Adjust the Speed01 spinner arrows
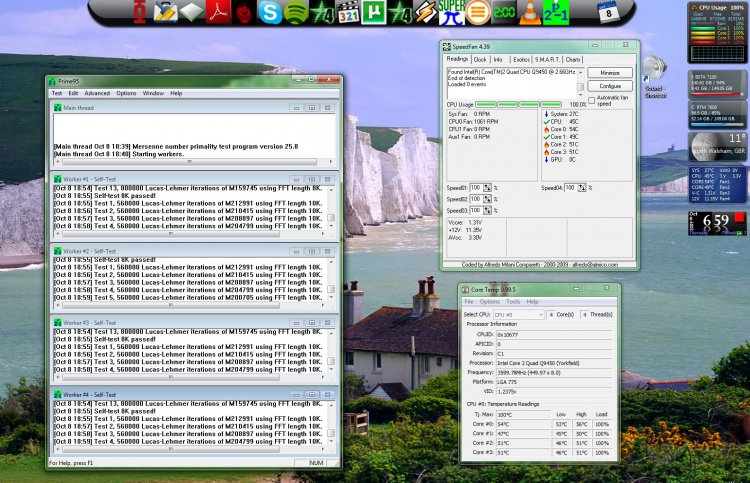This screenshot has height=483, width=750. [487, 187]
